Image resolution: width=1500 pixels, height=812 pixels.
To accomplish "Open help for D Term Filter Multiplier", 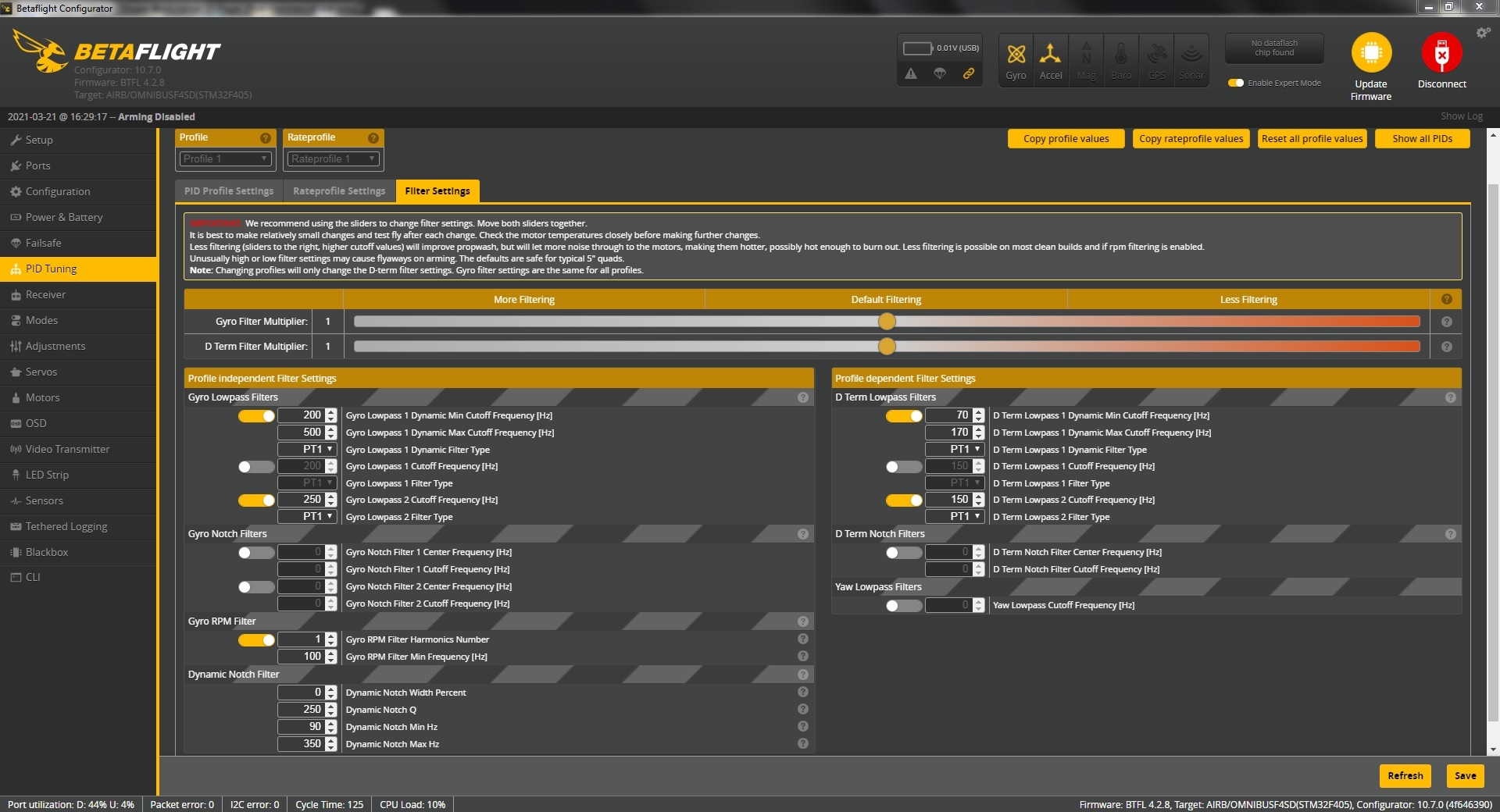I will point(1447,347).
